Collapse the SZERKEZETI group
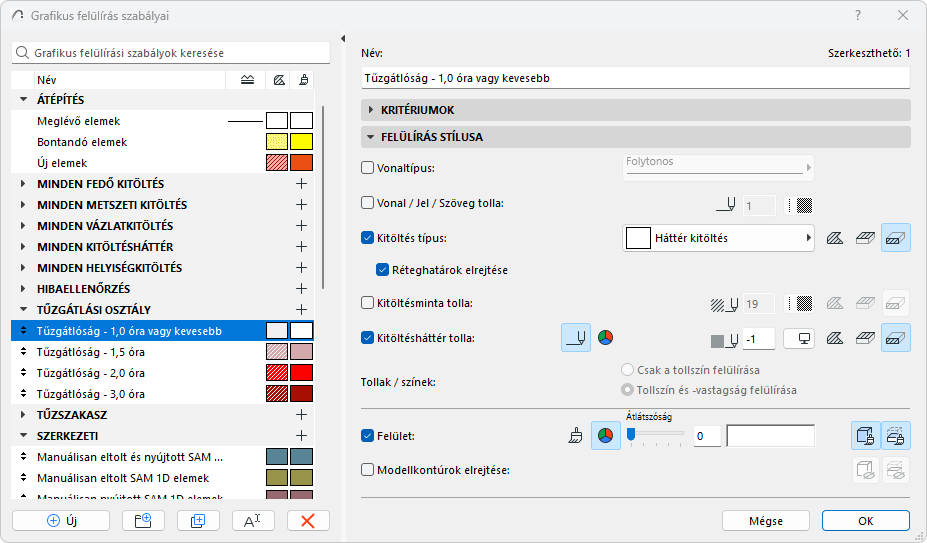 (x=24, y=435)
